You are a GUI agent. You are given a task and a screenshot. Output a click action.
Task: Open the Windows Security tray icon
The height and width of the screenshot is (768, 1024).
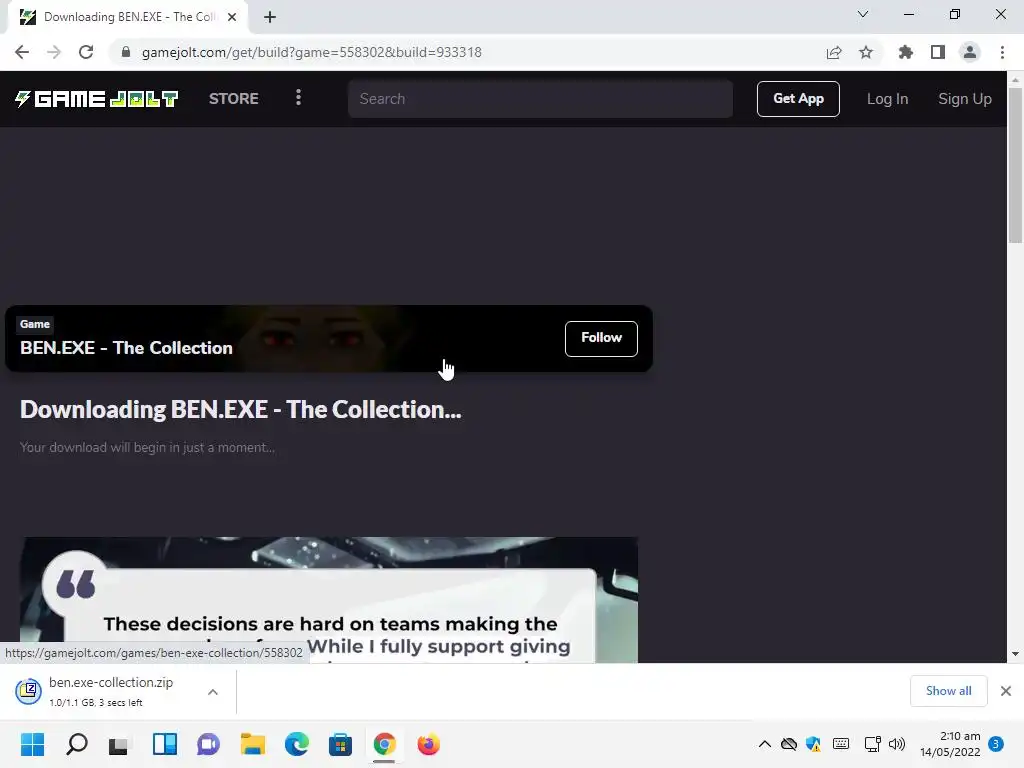814,744
